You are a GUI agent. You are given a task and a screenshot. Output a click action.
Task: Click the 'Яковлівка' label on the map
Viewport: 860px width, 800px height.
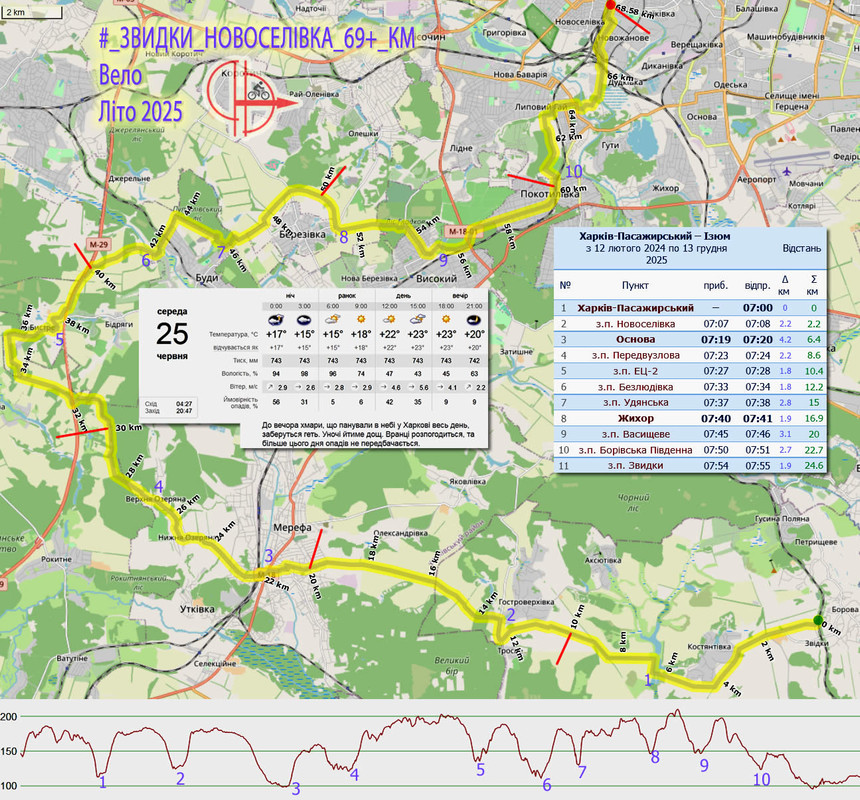tap(467, 481)
